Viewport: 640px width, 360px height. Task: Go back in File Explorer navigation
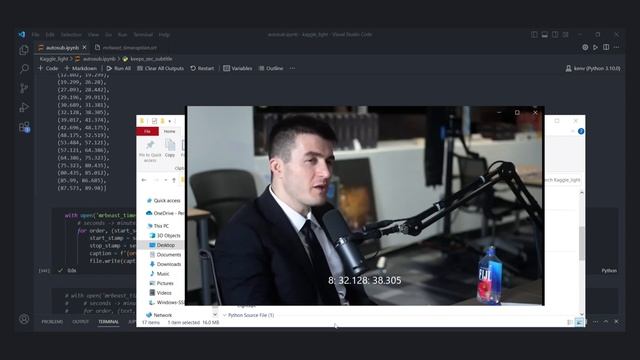(144, 180)
